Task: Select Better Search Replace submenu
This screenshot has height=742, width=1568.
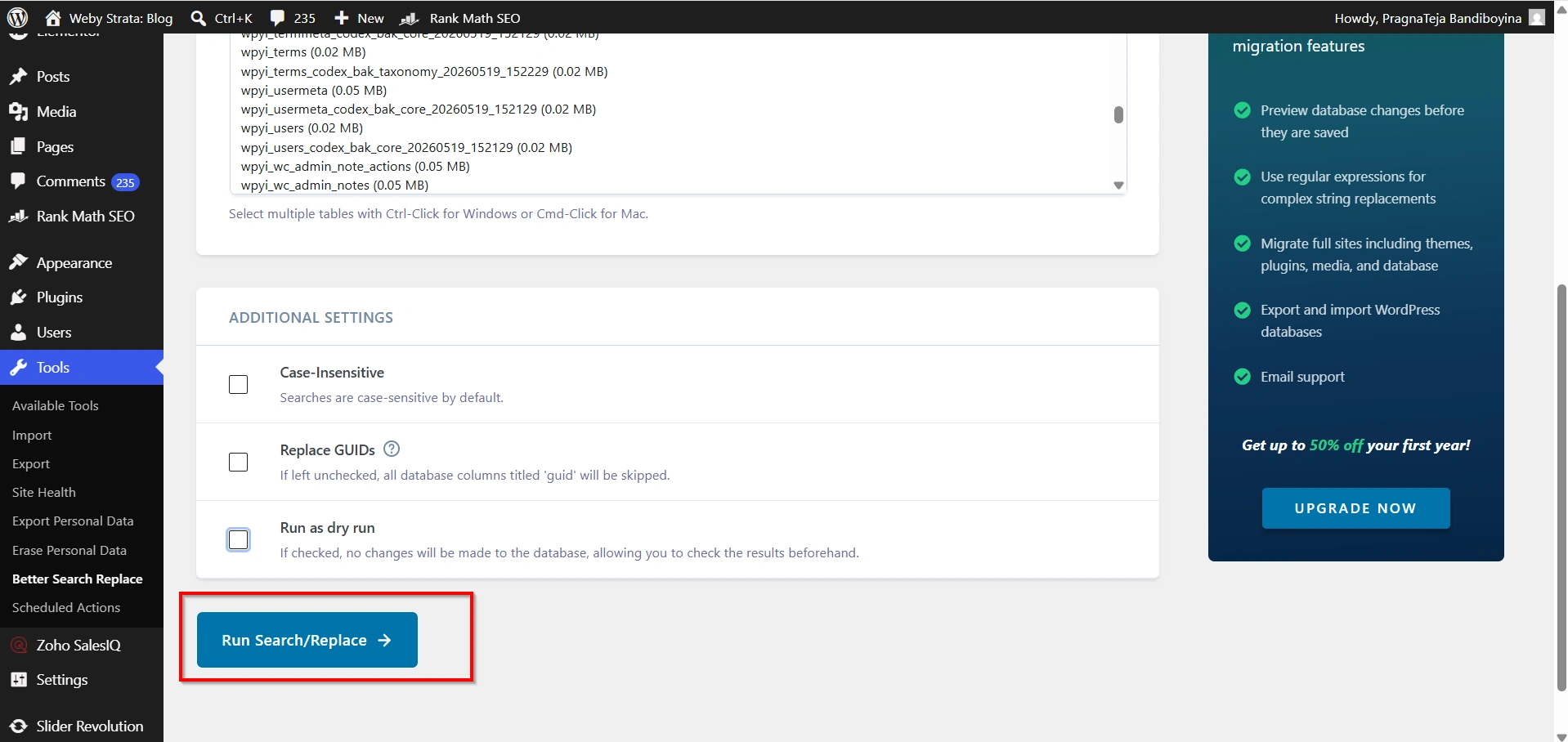Action: [78, 579]
